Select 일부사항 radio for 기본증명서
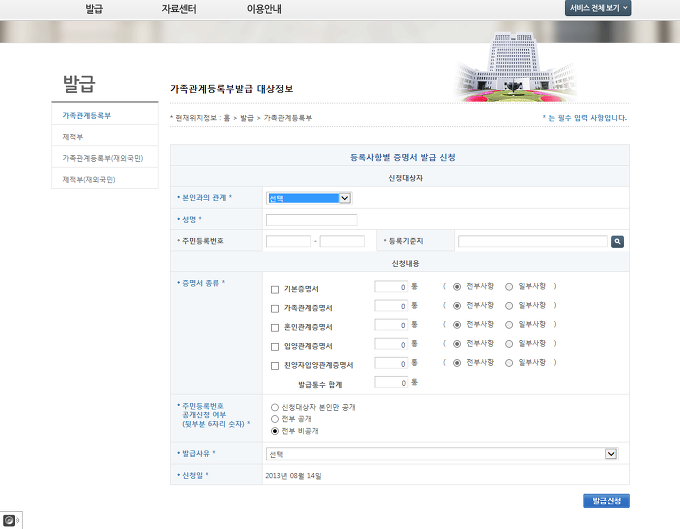The height and width of the screenshot is (529, 680). (509, 287)
